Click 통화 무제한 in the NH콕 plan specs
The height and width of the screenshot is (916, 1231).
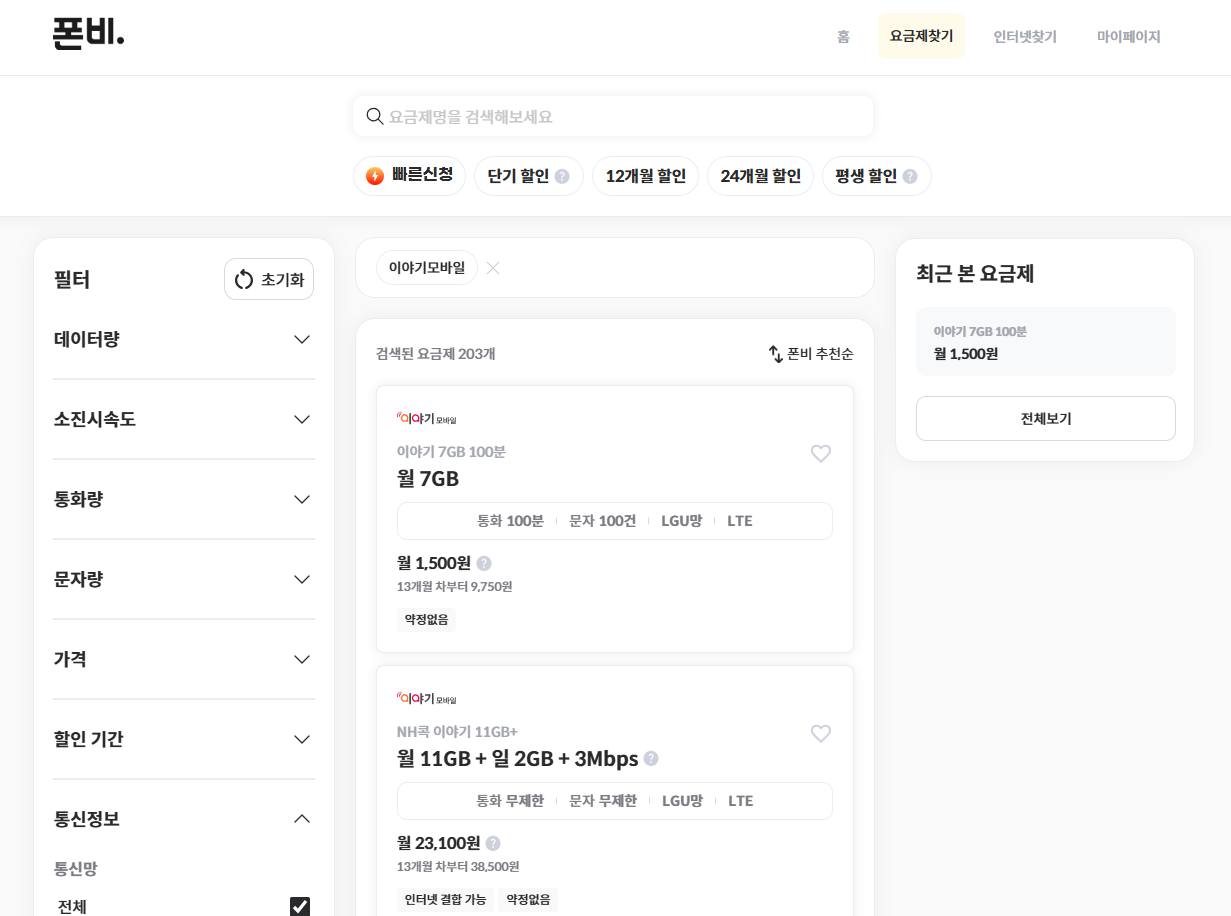pyautogui.click(x=510, y=801)
